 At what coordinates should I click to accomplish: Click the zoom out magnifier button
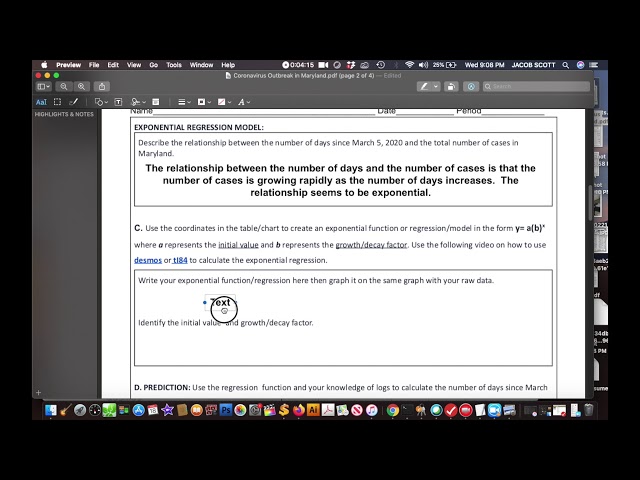click(x=65, y=87)
